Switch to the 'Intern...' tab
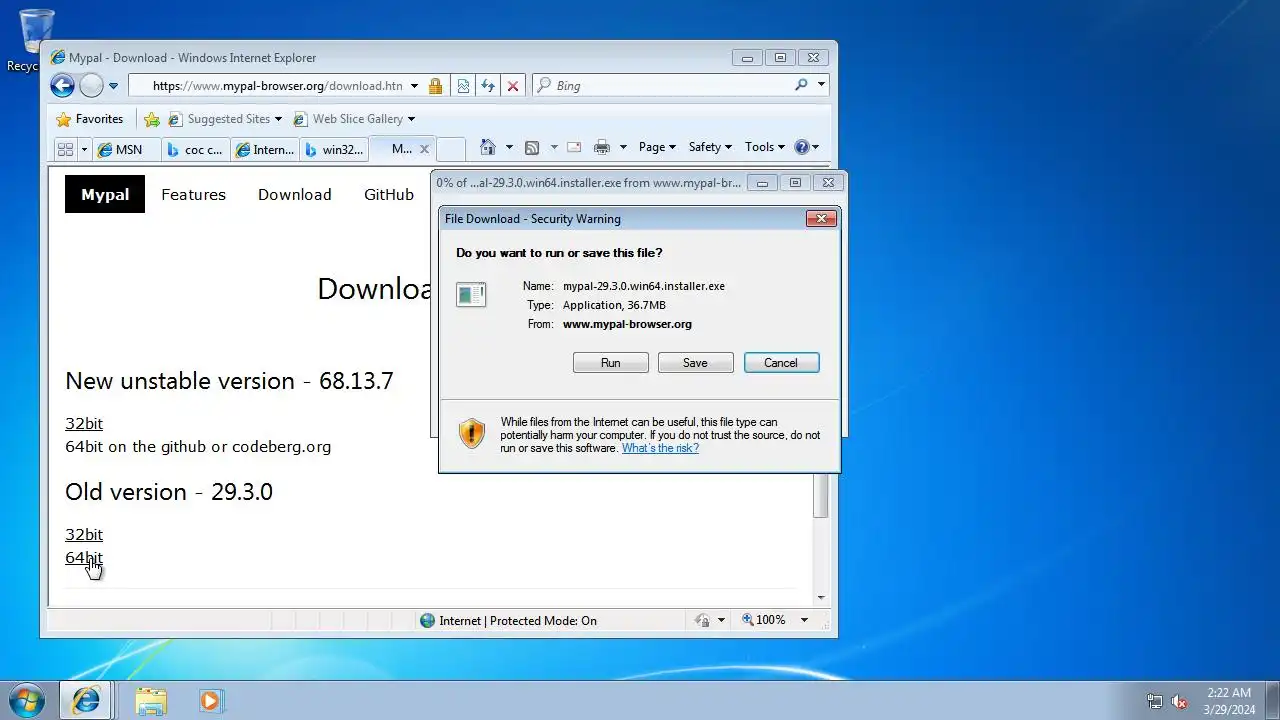Image resolution: width=1280 pixels, height=720 pixels. 265,149
